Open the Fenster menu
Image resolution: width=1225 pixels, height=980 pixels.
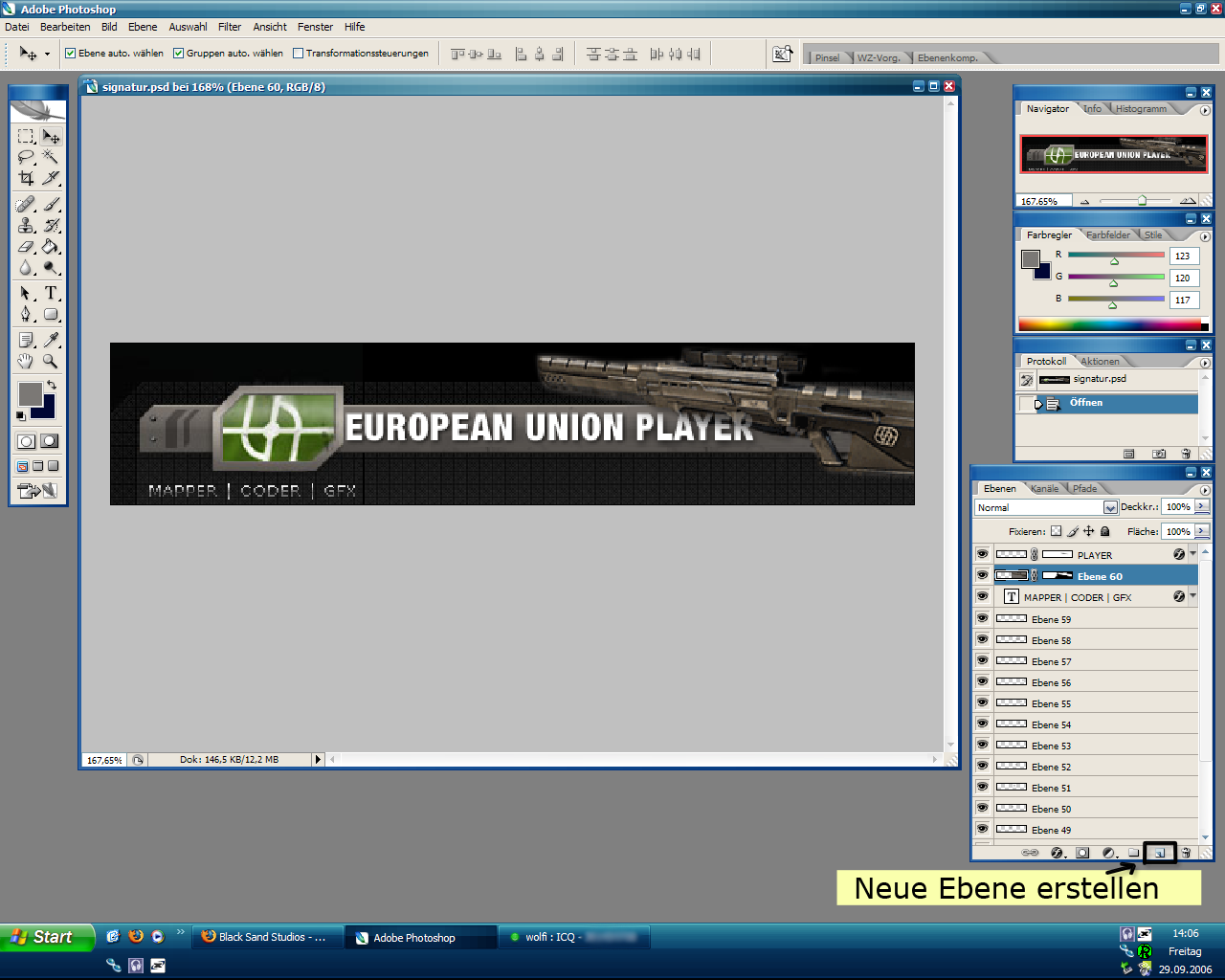(315, 27)
